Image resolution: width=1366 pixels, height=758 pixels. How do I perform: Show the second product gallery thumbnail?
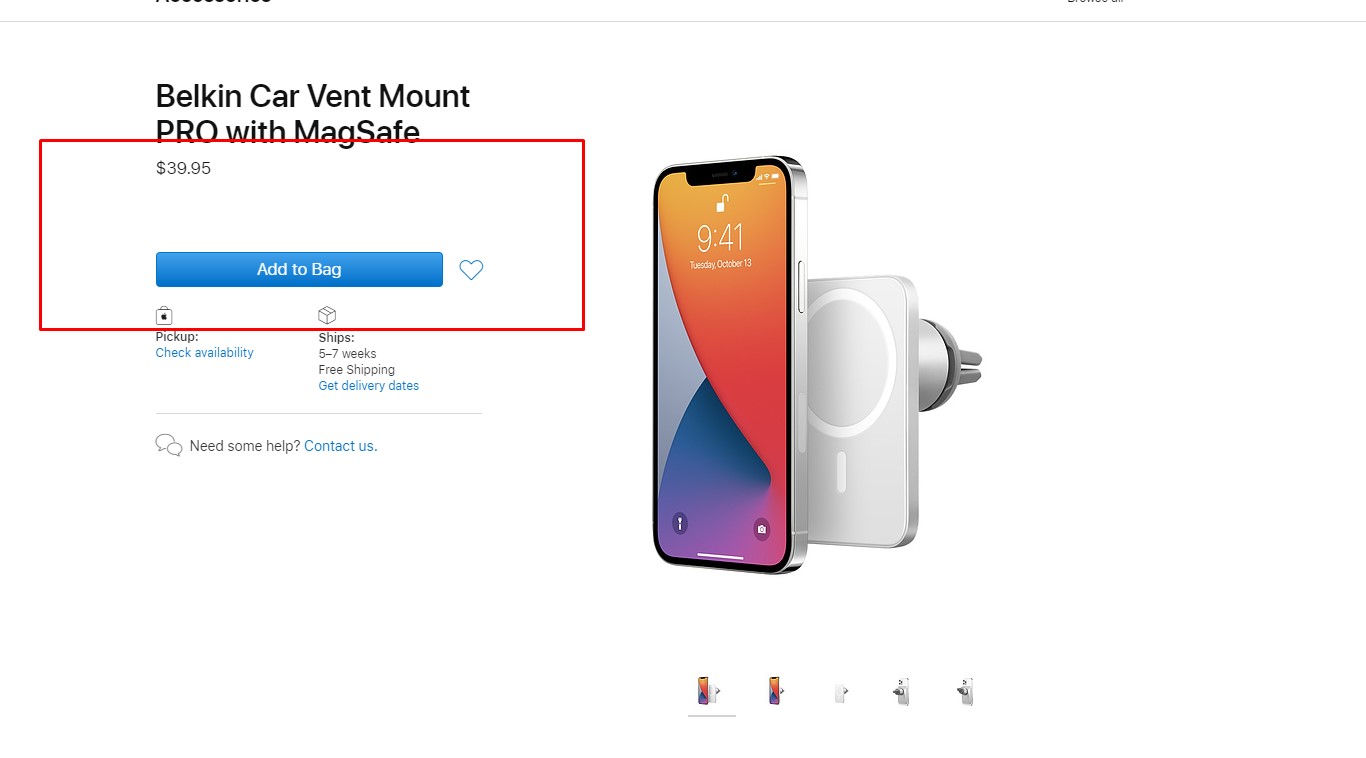775,691
